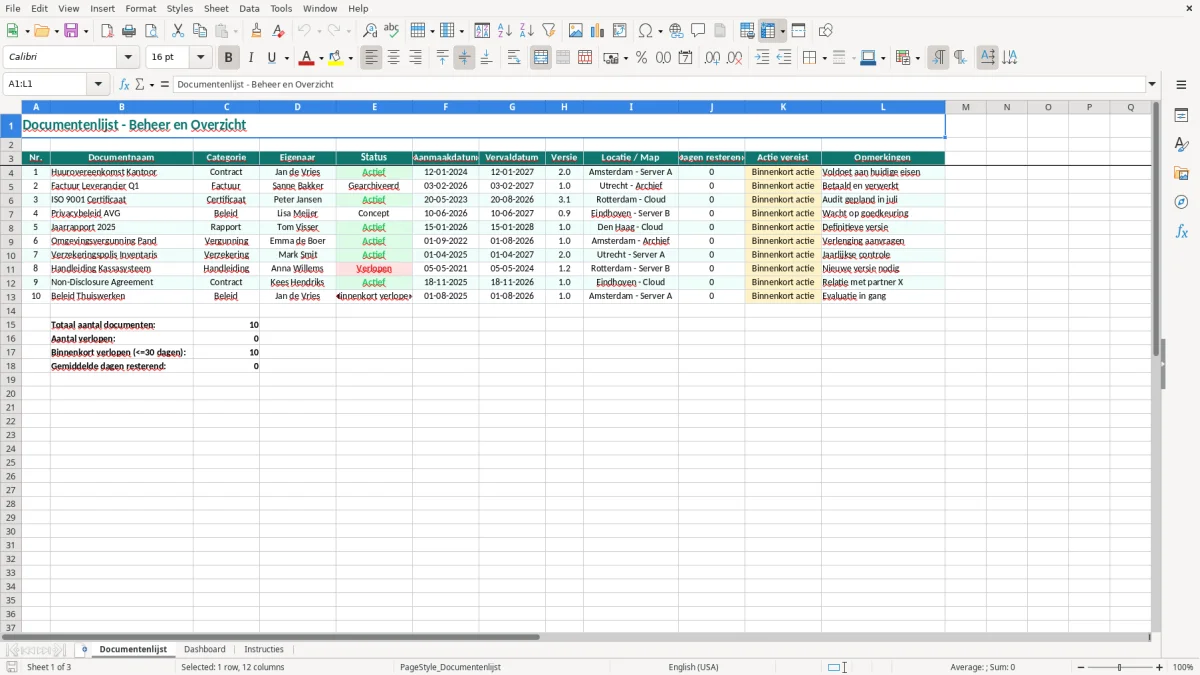Expand the font name dropdown
Image resolution: width=1200 pixels, height=675 pixels.
tap(128, 58)
